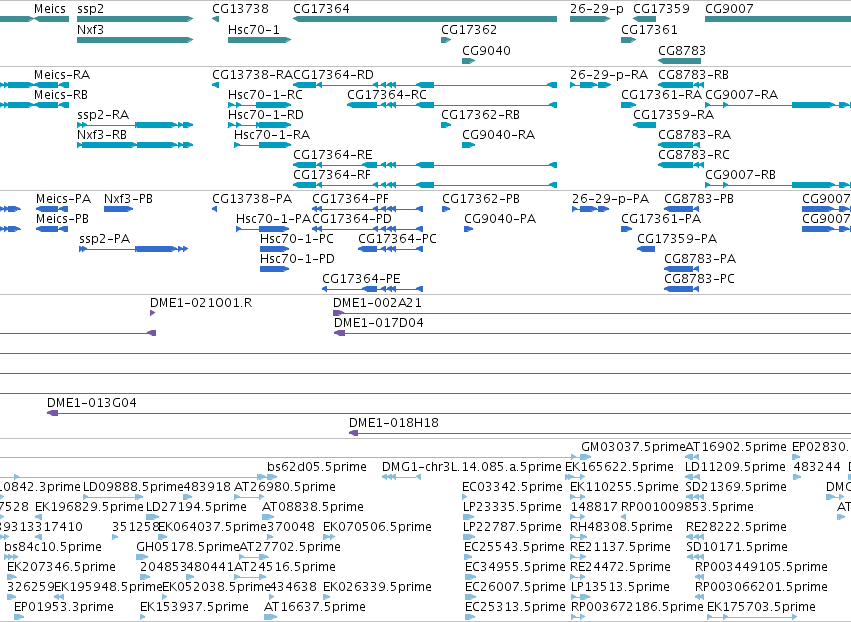Click transcript Hsc70-1-RC

point(265,94)
